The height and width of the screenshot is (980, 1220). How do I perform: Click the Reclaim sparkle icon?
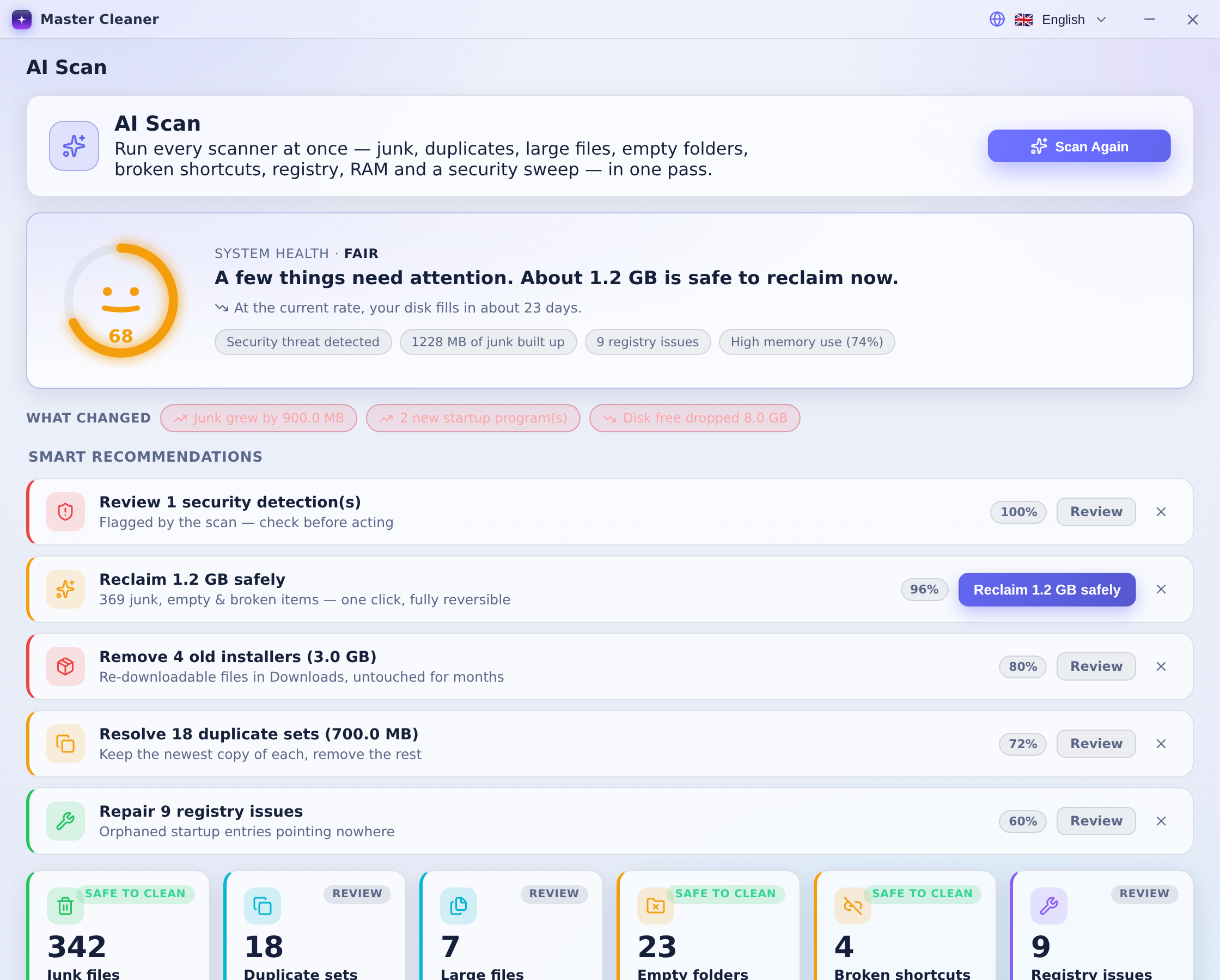tap(66, 589)
